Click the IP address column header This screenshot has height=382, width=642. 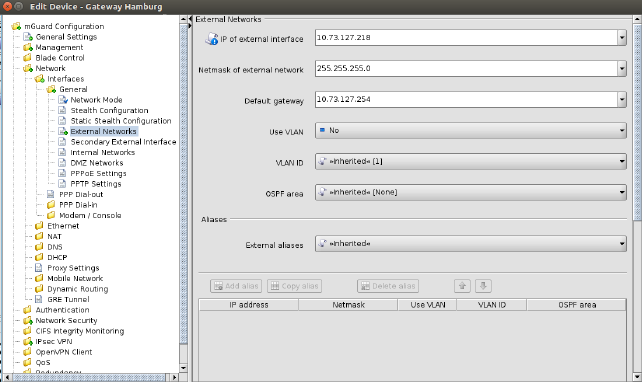click(x=249, y=305)
